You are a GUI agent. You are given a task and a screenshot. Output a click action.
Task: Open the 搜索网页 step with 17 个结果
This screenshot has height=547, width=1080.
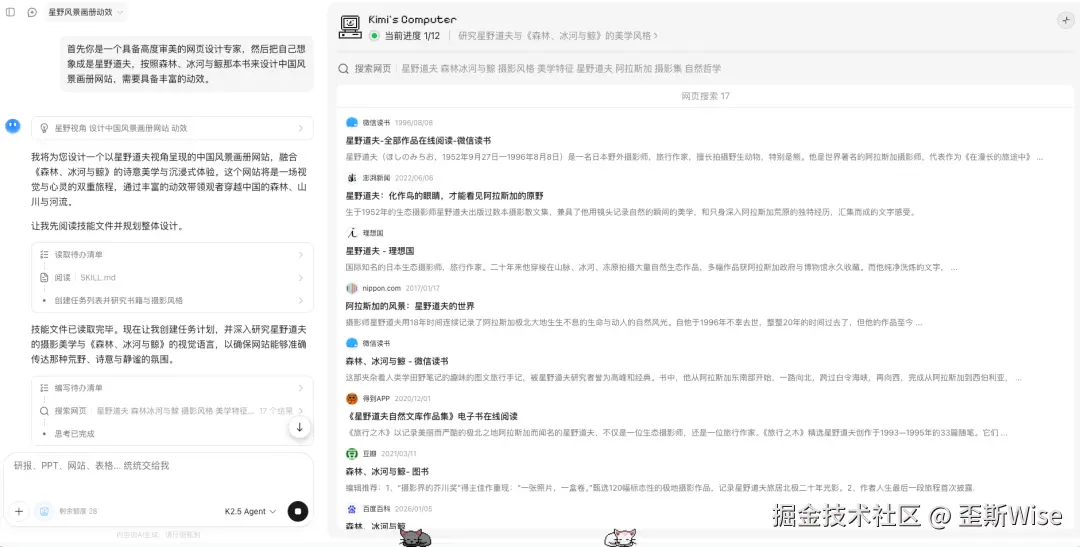(x=172, y=411)
